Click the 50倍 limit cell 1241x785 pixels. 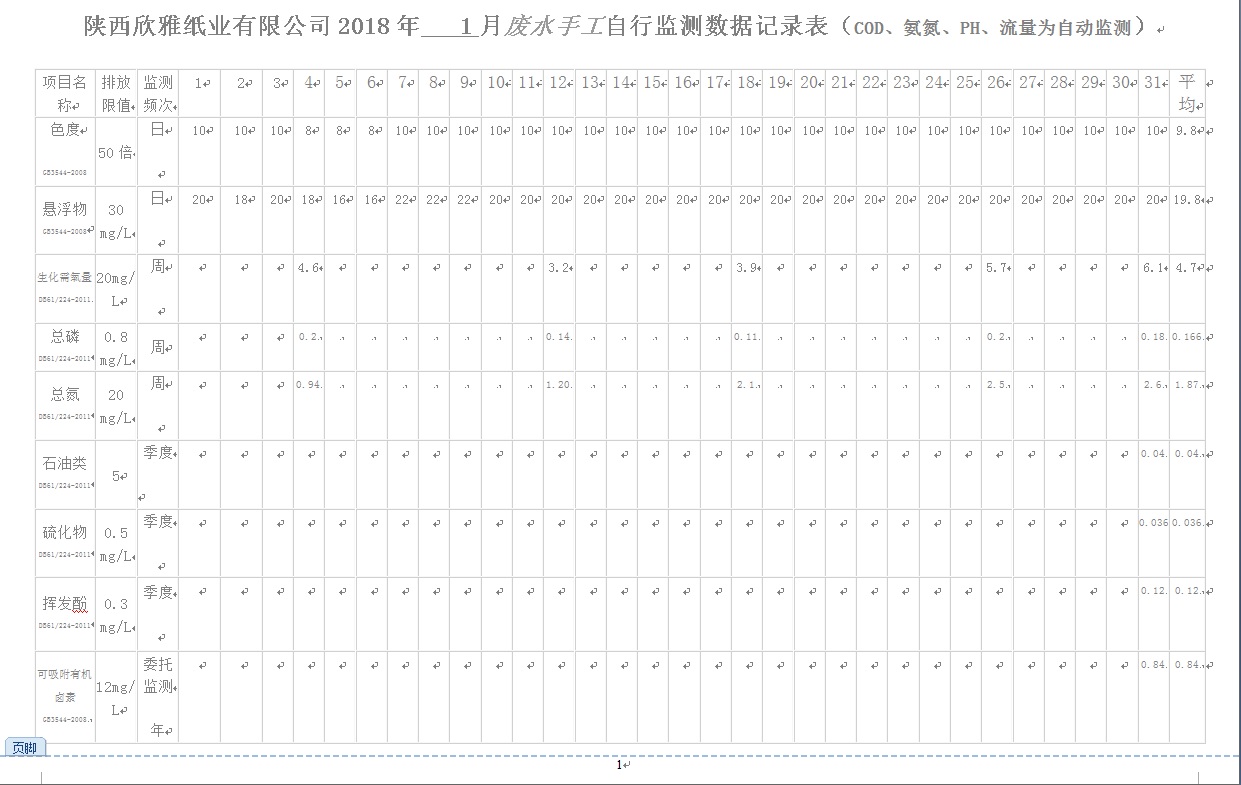point(116,153)
